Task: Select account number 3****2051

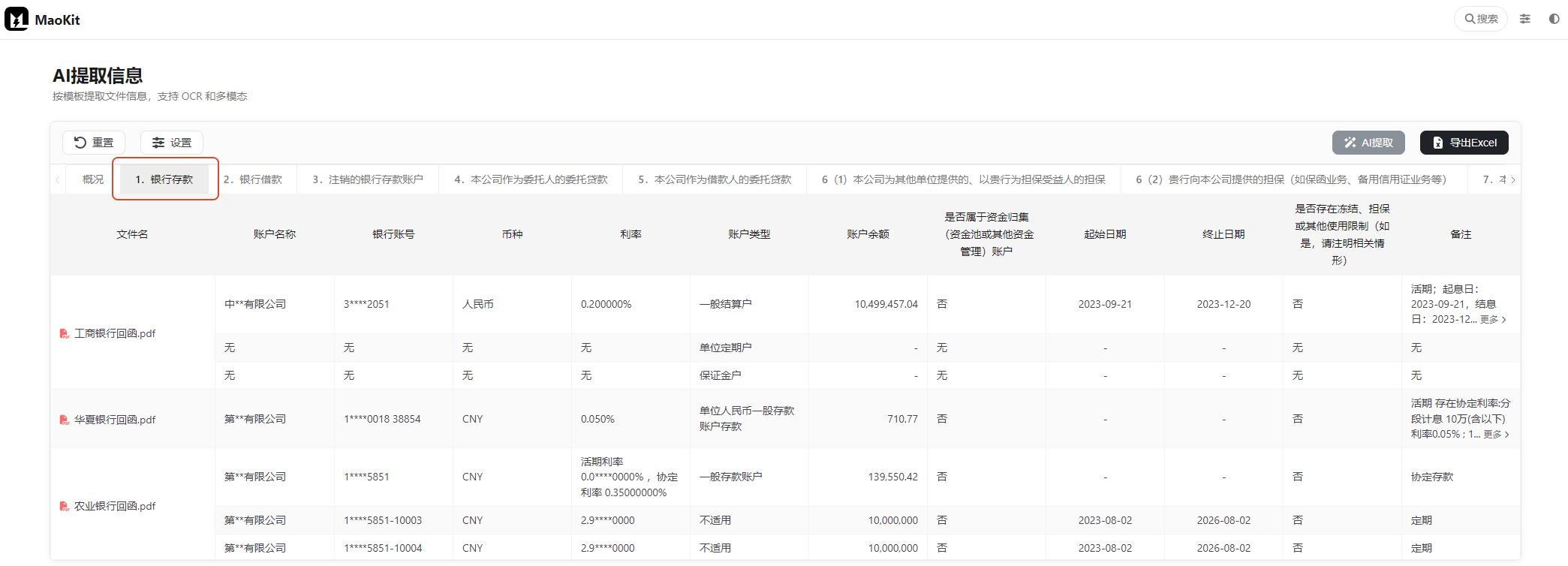Action: point(366,304)
